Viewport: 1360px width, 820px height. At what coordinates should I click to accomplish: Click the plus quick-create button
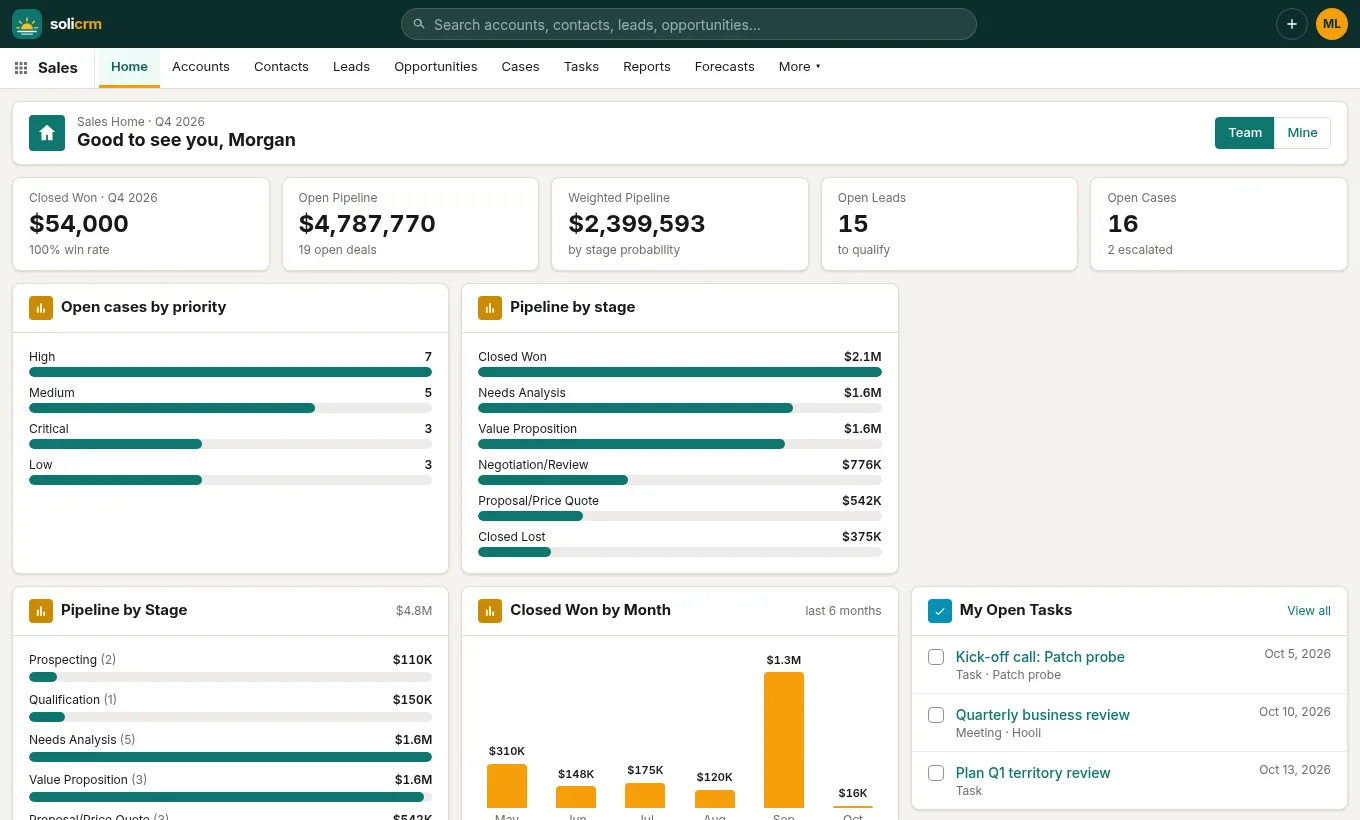pyautogui.click(x=1292, y=24)
